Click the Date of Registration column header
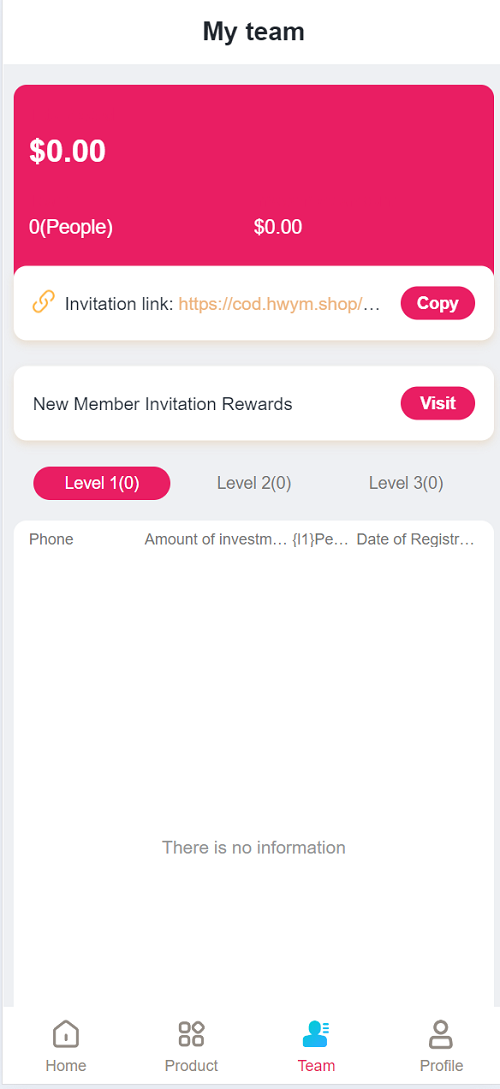Screen dimensions: 500x1089 coord(415,539)
